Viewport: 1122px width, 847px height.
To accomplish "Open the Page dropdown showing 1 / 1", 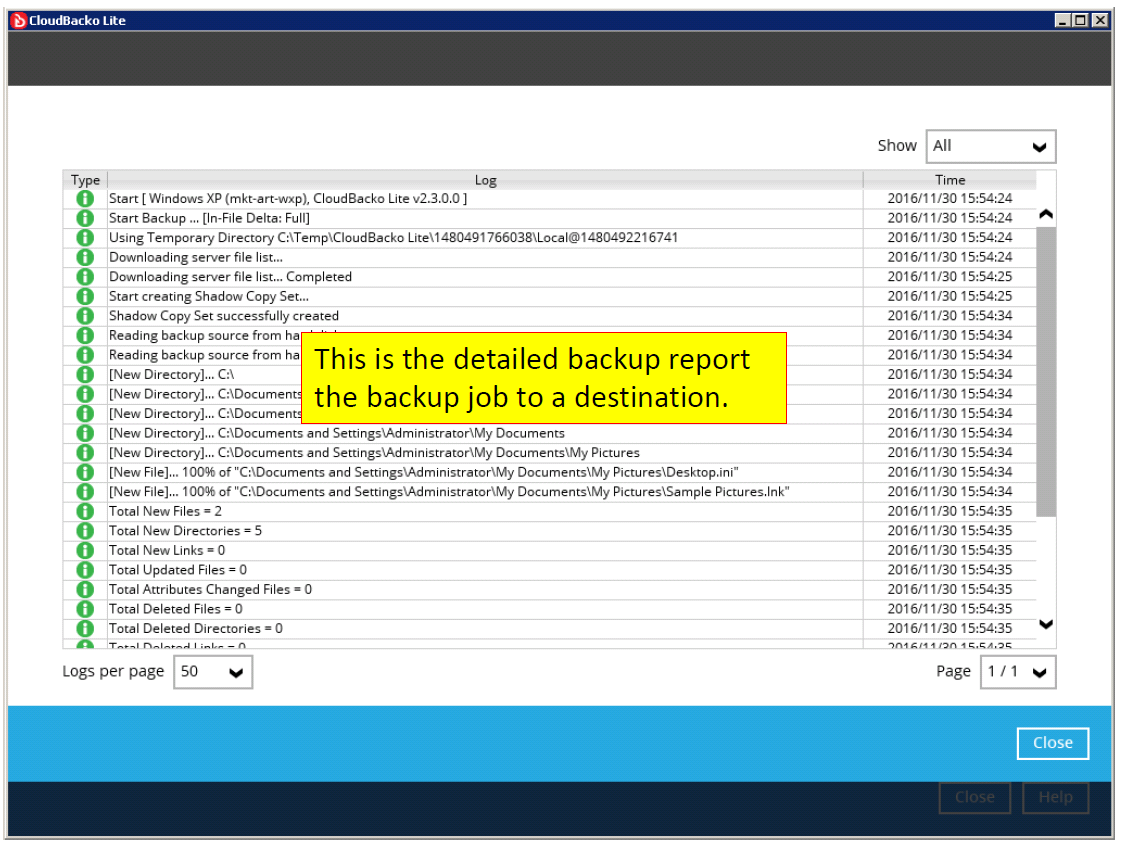I will tap(1018, 672).
